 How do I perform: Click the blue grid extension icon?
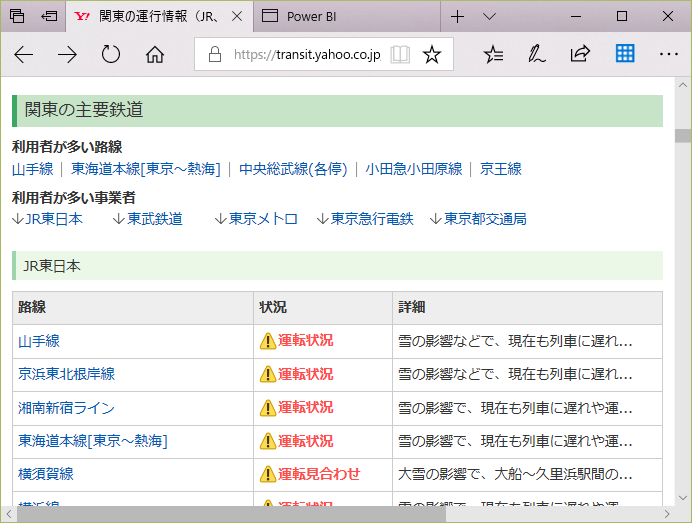pyautogui.click(x=625, y=53)
